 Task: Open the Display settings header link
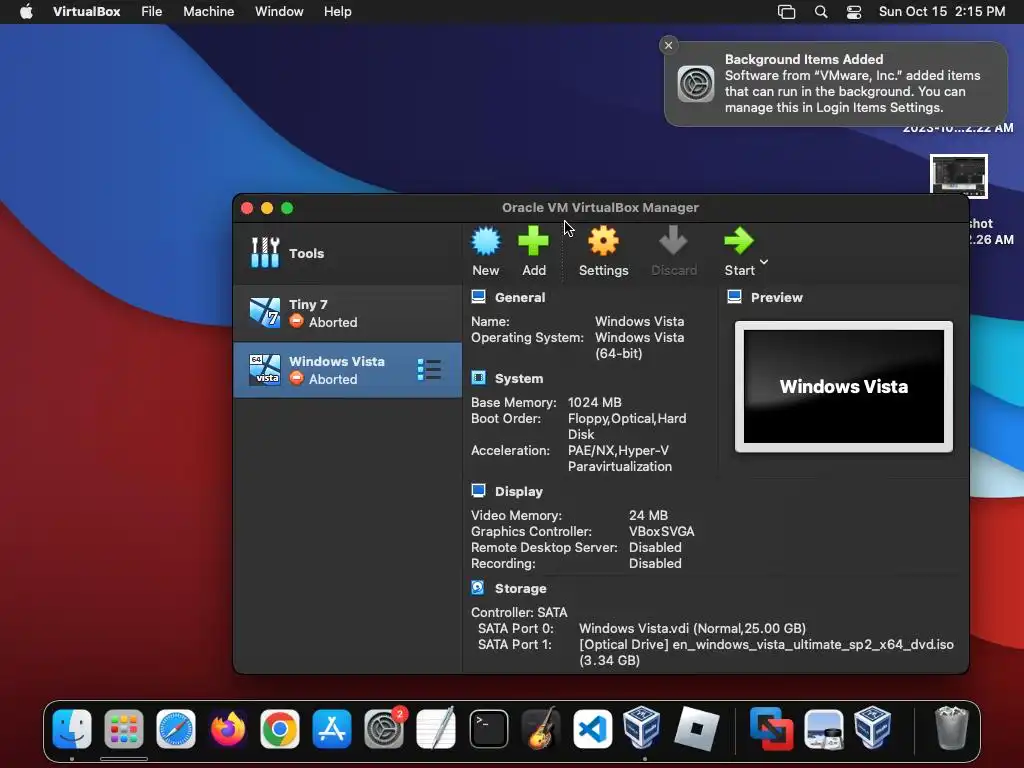pyautogui.click(x=519, y=492)
